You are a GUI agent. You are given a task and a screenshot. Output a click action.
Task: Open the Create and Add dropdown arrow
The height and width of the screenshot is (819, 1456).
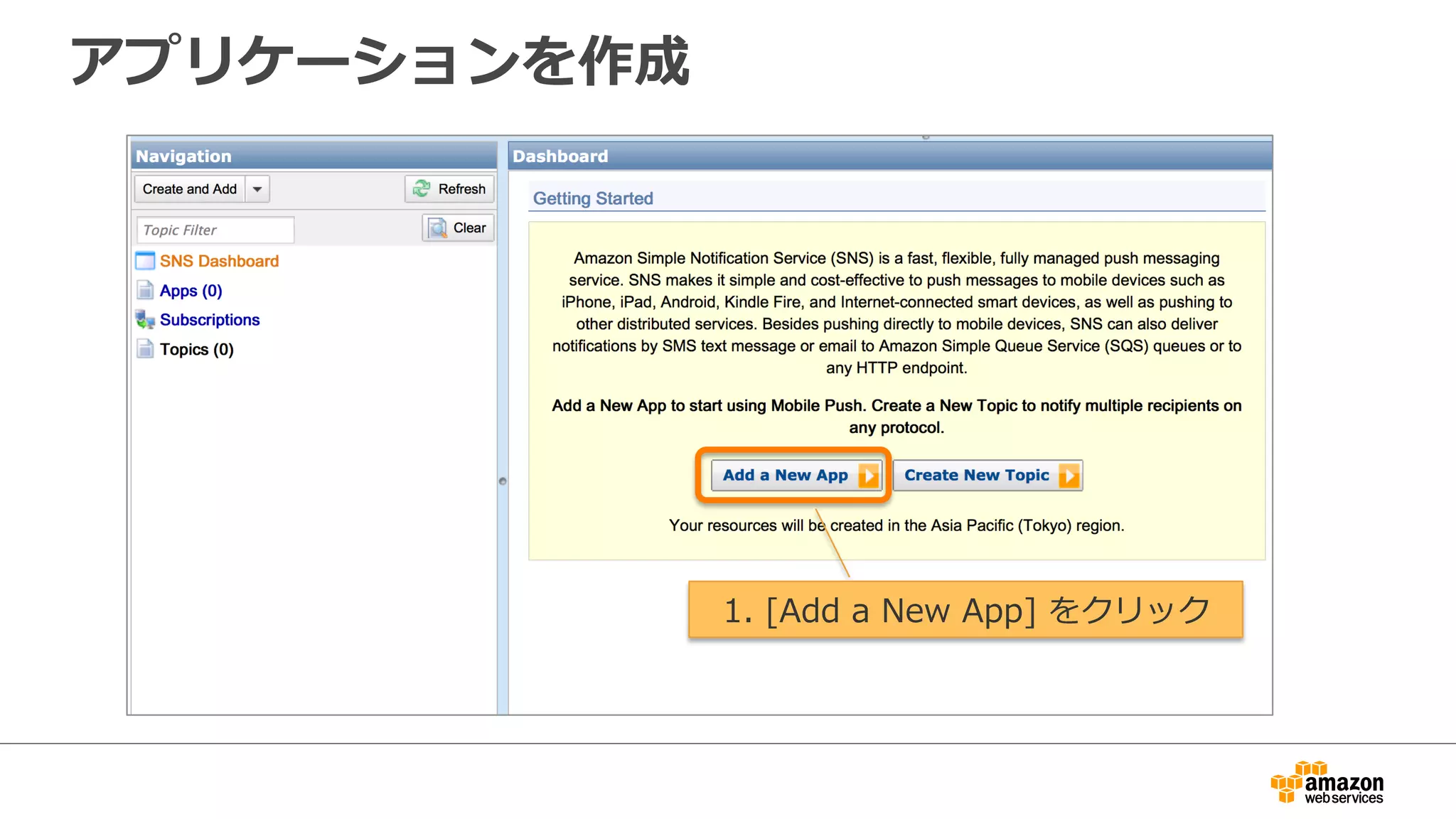click(257, 189)
